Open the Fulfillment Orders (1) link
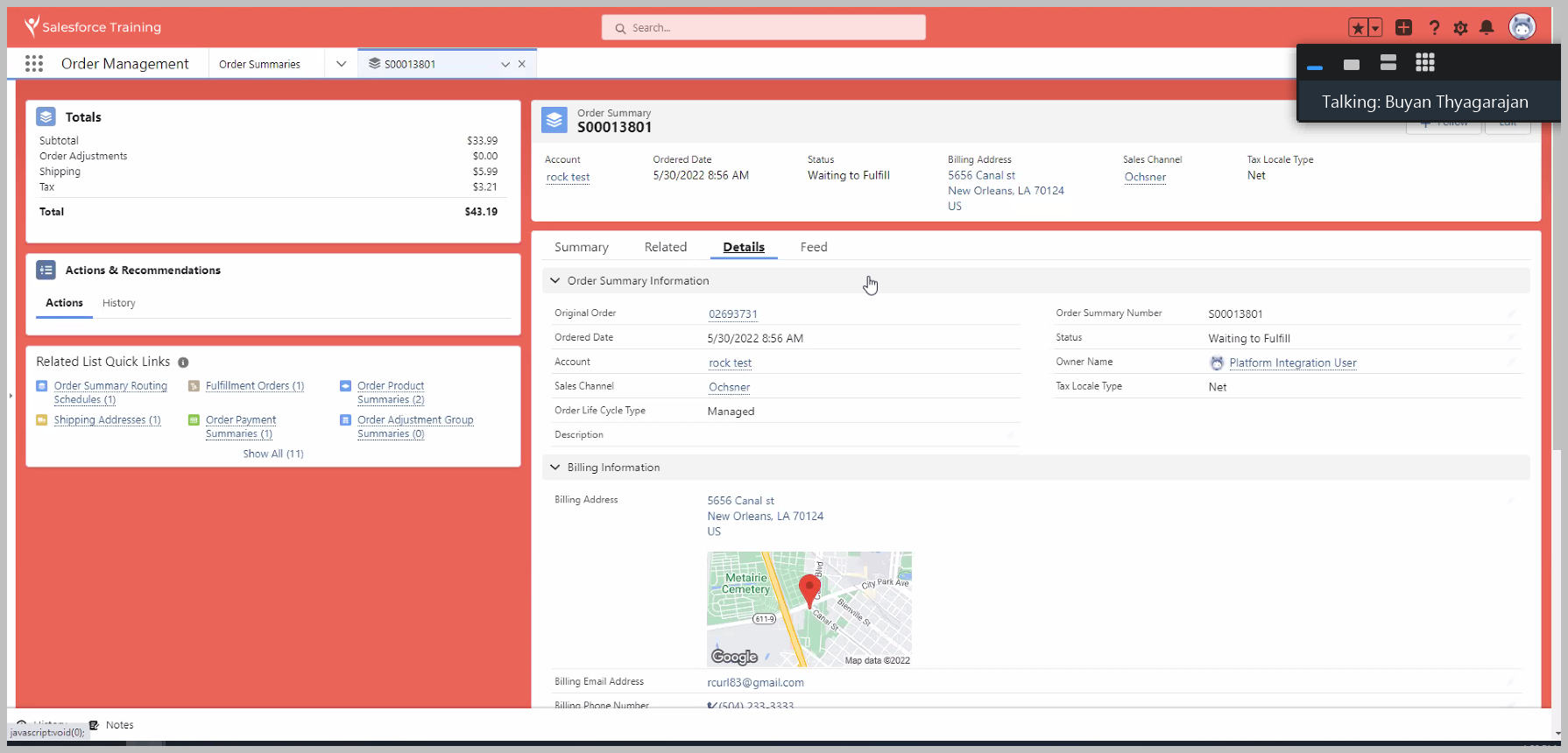This screenshot has width=1568, height=753. [x=255, y=386]
